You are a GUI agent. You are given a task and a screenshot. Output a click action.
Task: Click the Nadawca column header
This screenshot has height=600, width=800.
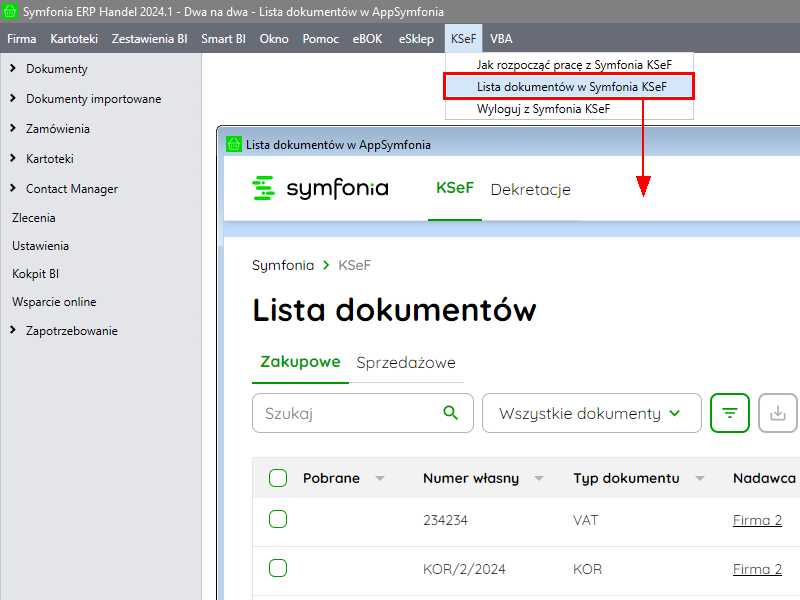(x=764, y=478)
